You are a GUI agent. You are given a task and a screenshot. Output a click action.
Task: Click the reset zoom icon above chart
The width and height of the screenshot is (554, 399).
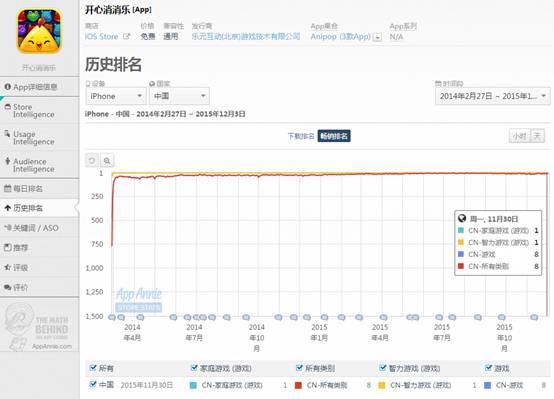point(92,161)
